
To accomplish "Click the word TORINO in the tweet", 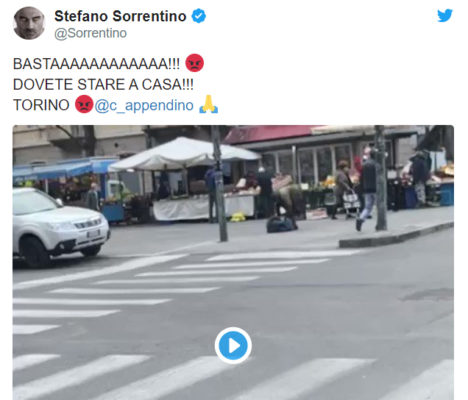I will [x=41, y=105].
